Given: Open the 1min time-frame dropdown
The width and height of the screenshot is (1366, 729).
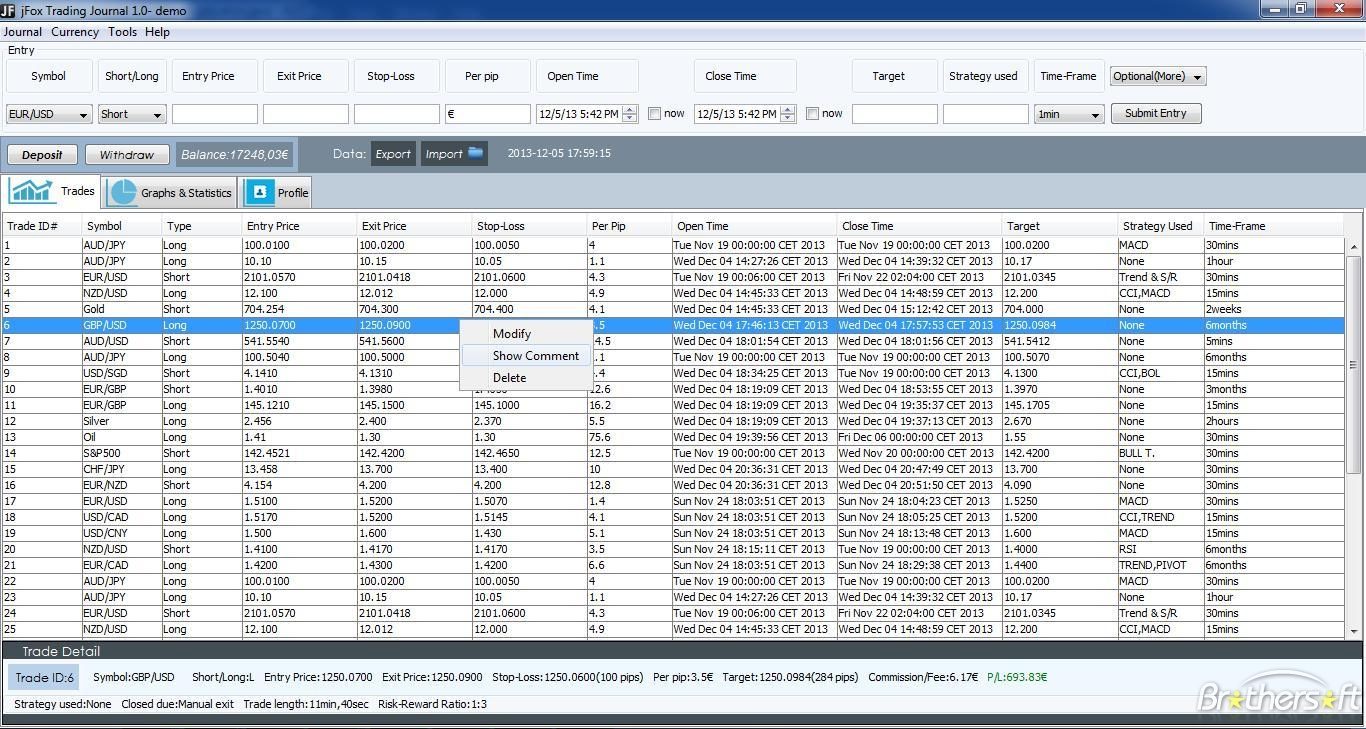Looking at the screenshot, I should (x=1068, y=114).
